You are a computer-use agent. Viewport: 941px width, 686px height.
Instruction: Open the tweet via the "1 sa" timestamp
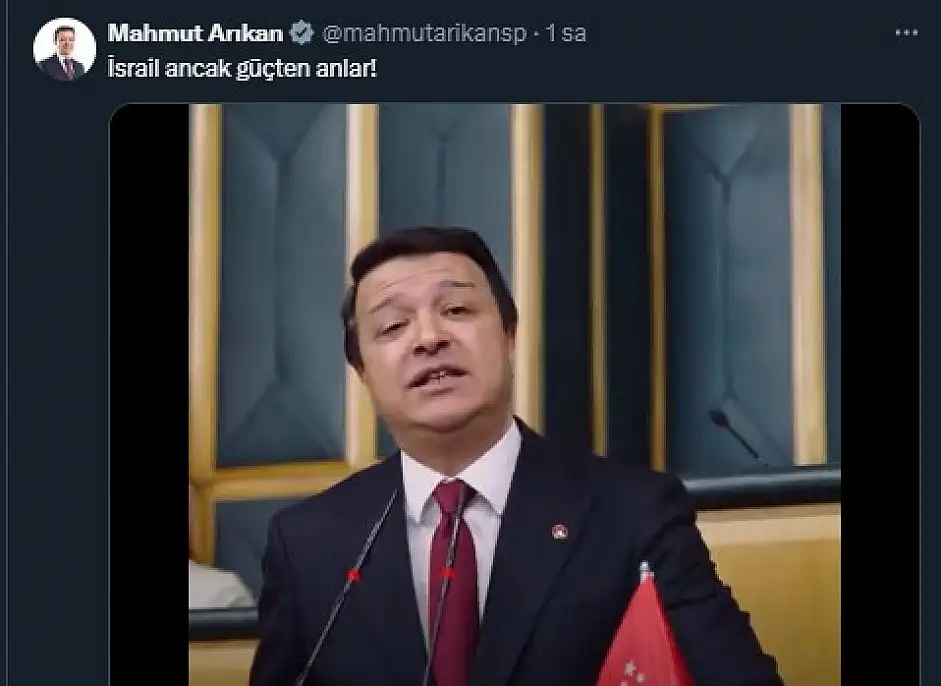(566, 34)
